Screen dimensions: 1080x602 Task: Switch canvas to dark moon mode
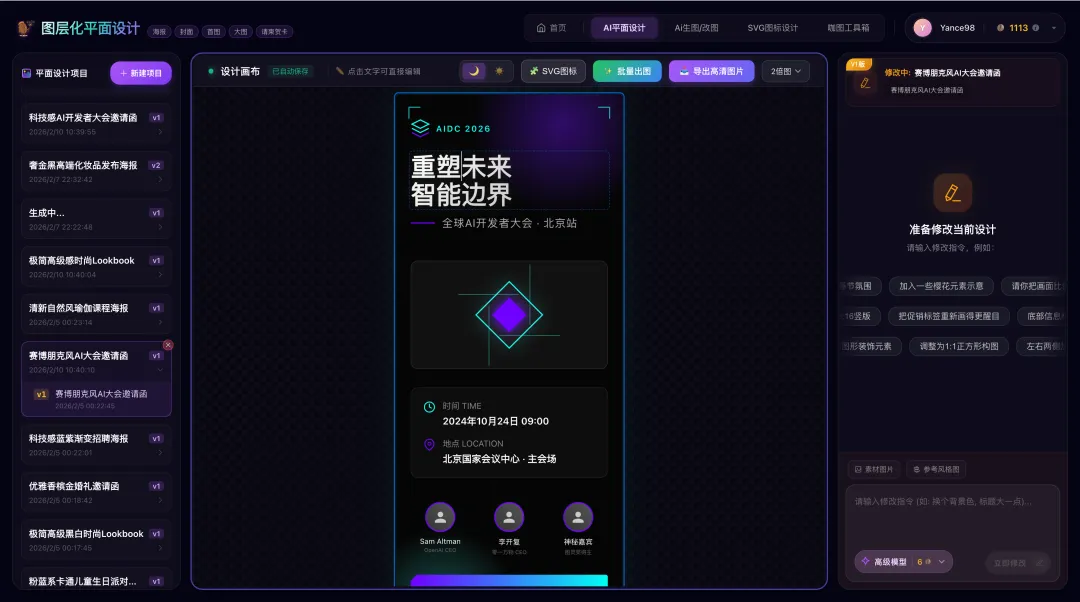(474, 71)
